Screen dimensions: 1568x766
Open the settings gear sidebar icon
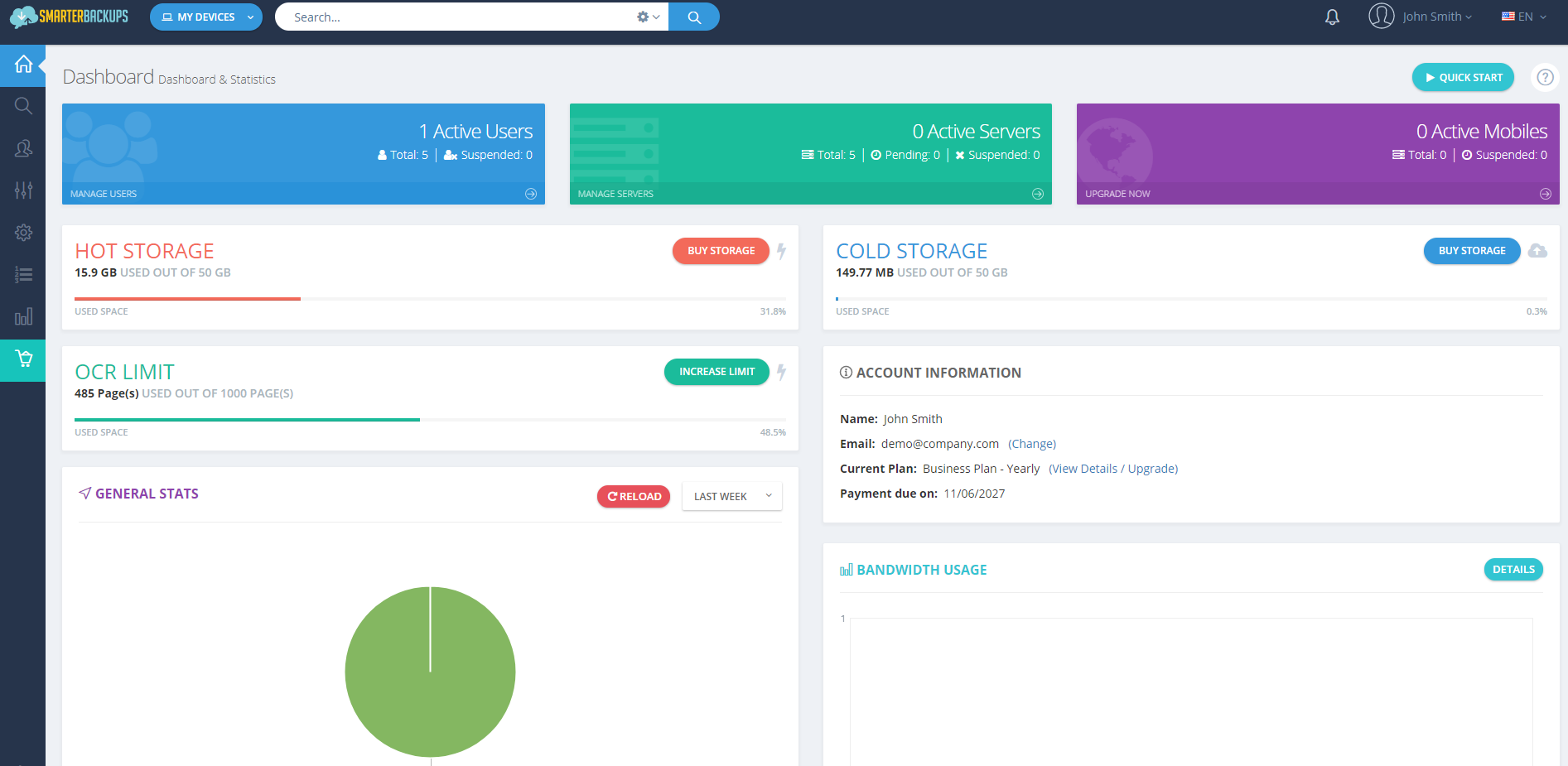[23, 233]
